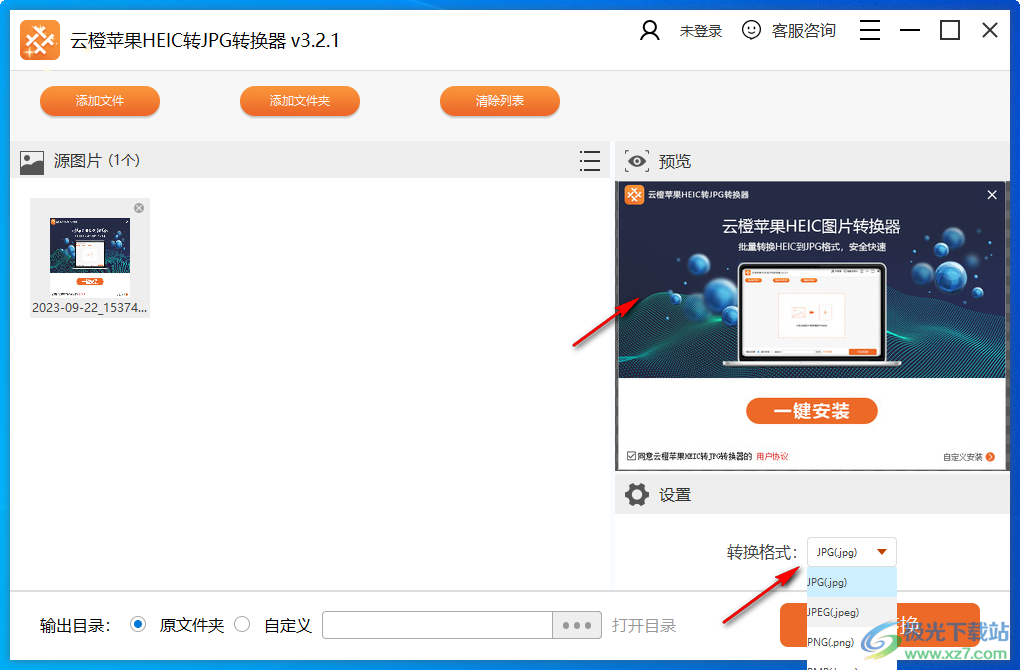Click the customer service smiley icon
Screen dimensions: 1020x670
point(751,30)
